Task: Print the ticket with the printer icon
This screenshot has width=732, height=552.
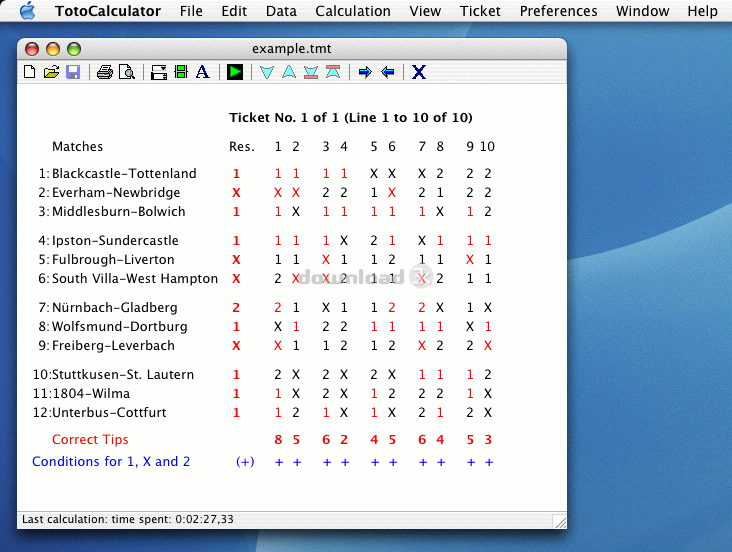Action: [105, 72]
